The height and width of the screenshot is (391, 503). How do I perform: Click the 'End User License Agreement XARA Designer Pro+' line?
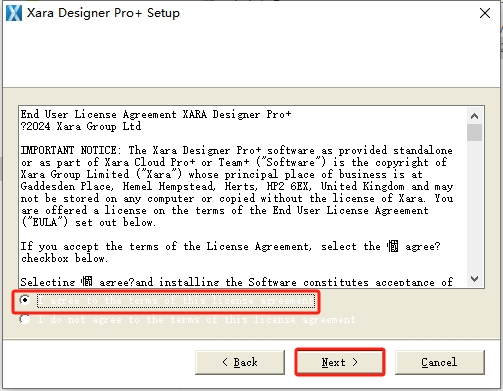tap(156, 114)
